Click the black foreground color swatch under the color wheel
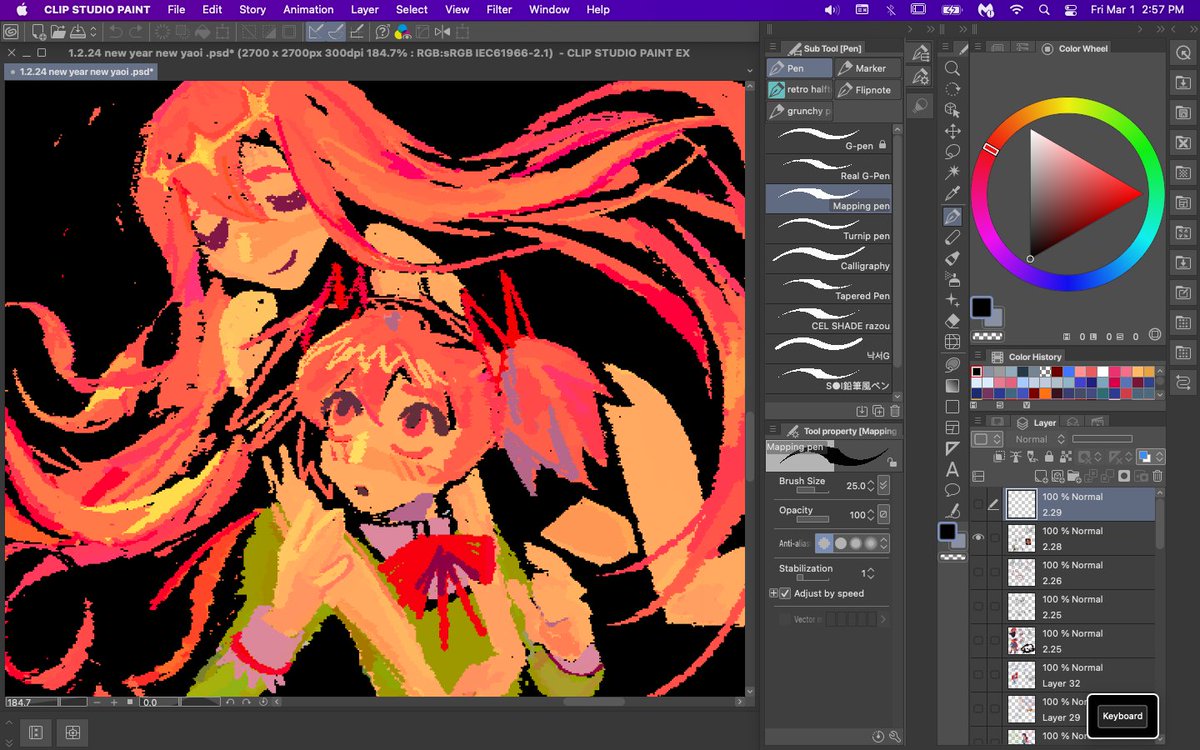The height and width of the screenshot is (750, 1200). pyautogui.click(x=982, y=307)
